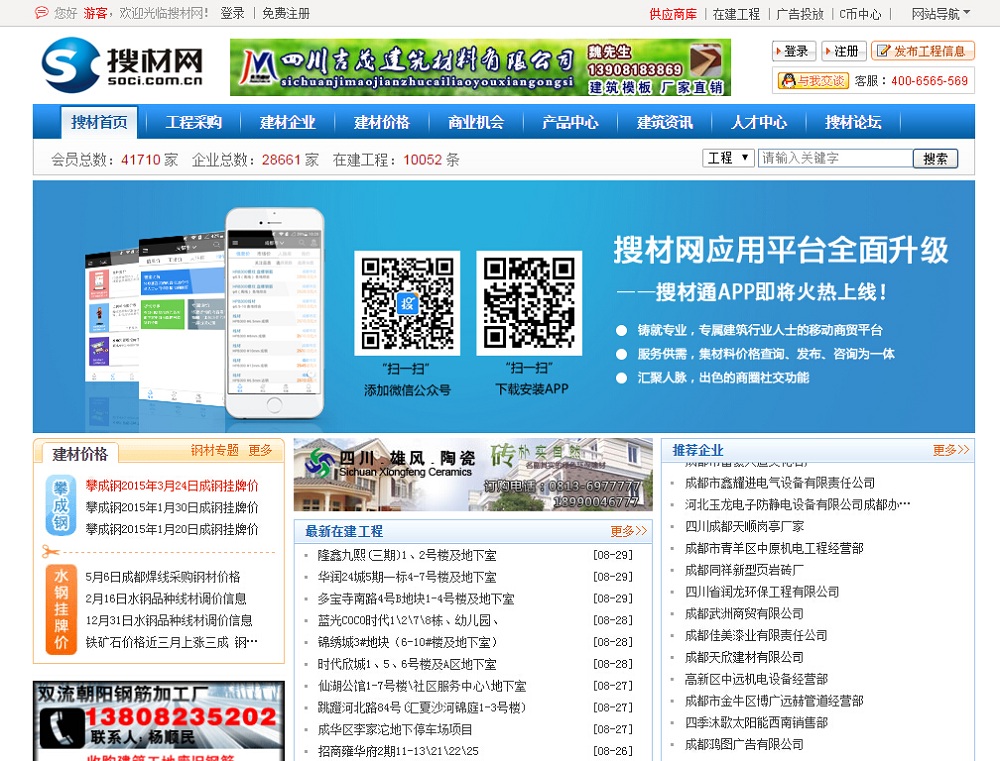Image resolution: width=1000 pixels, height=761 pixels.
Task: Open company 成都市鑫耀进电气设备有限责任公司
Action: coord(779,482)
